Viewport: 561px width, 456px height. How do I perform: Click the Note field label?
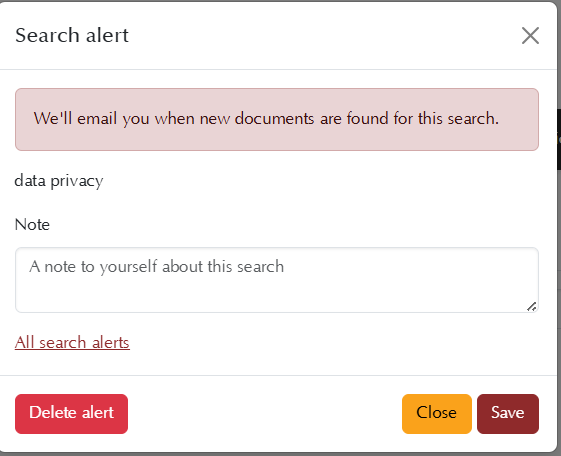click(x=32, y=225)
